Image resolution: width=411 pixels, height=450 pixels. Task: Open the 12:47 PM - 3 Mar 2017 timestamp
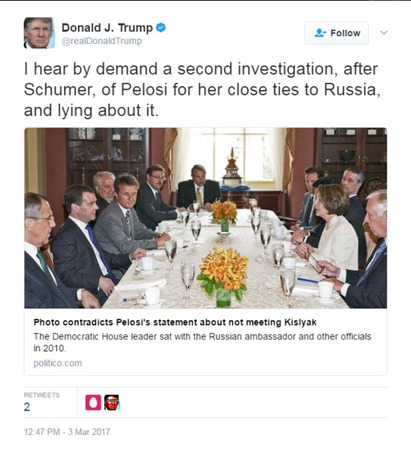click(67, 432)
